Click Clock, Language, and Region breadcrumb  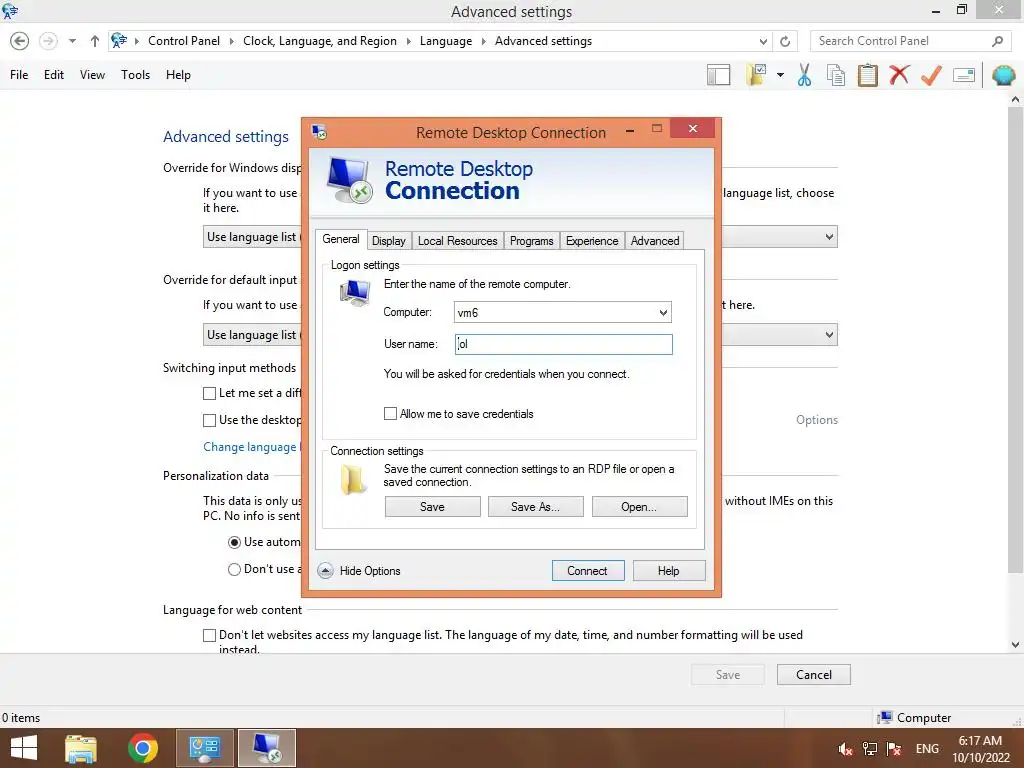pyautogui.click(x=319, y=41)
